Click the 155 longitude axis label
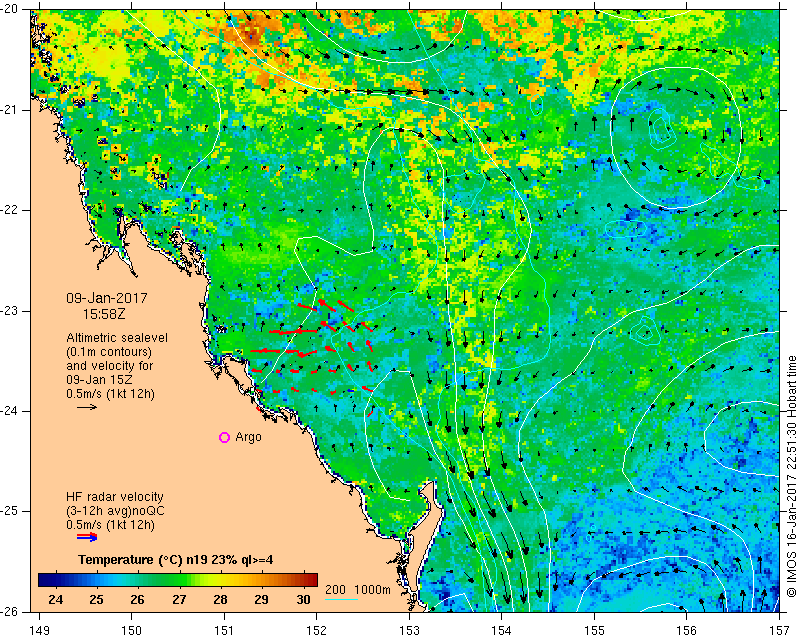The width and height of the screenshot is (800, 640). click(594, 631)
